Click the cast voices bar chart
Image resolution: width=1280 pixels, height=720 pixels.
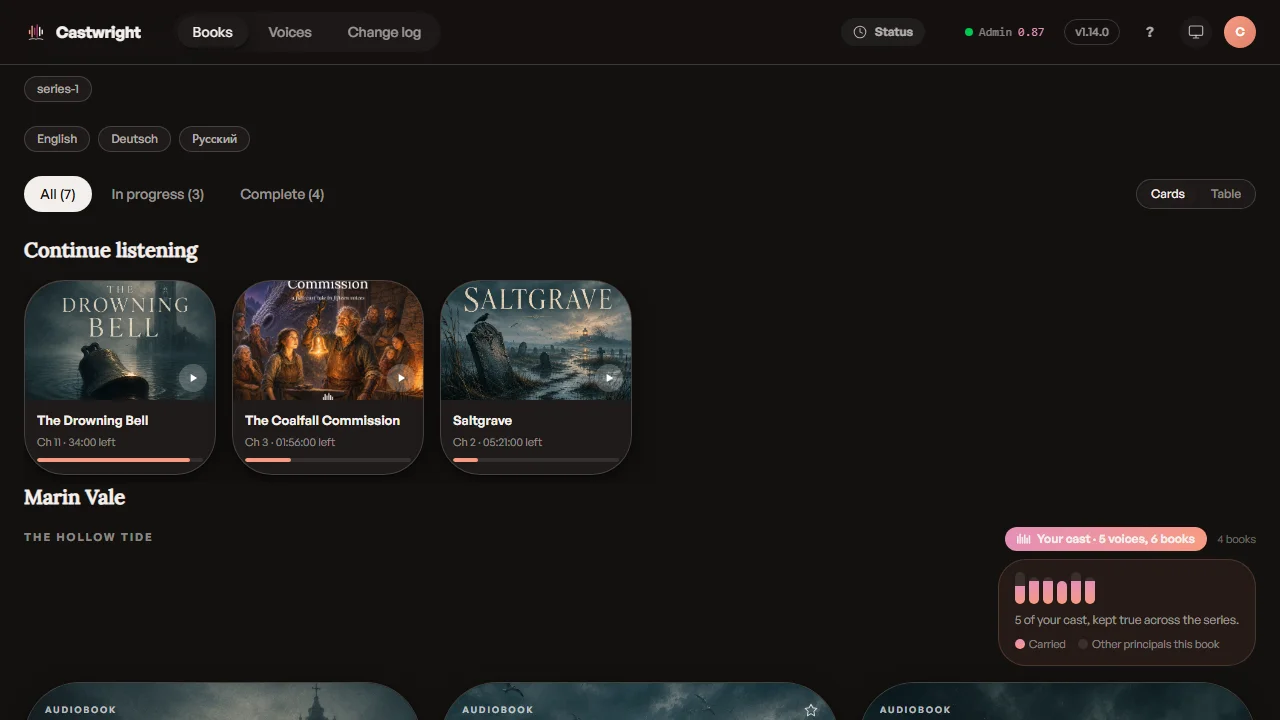pos(1055,588)
